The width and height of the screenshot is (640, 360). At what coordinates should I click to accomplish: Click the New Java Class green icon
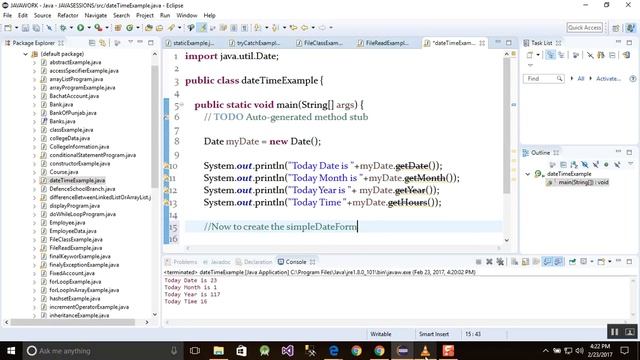click(129, 28)
